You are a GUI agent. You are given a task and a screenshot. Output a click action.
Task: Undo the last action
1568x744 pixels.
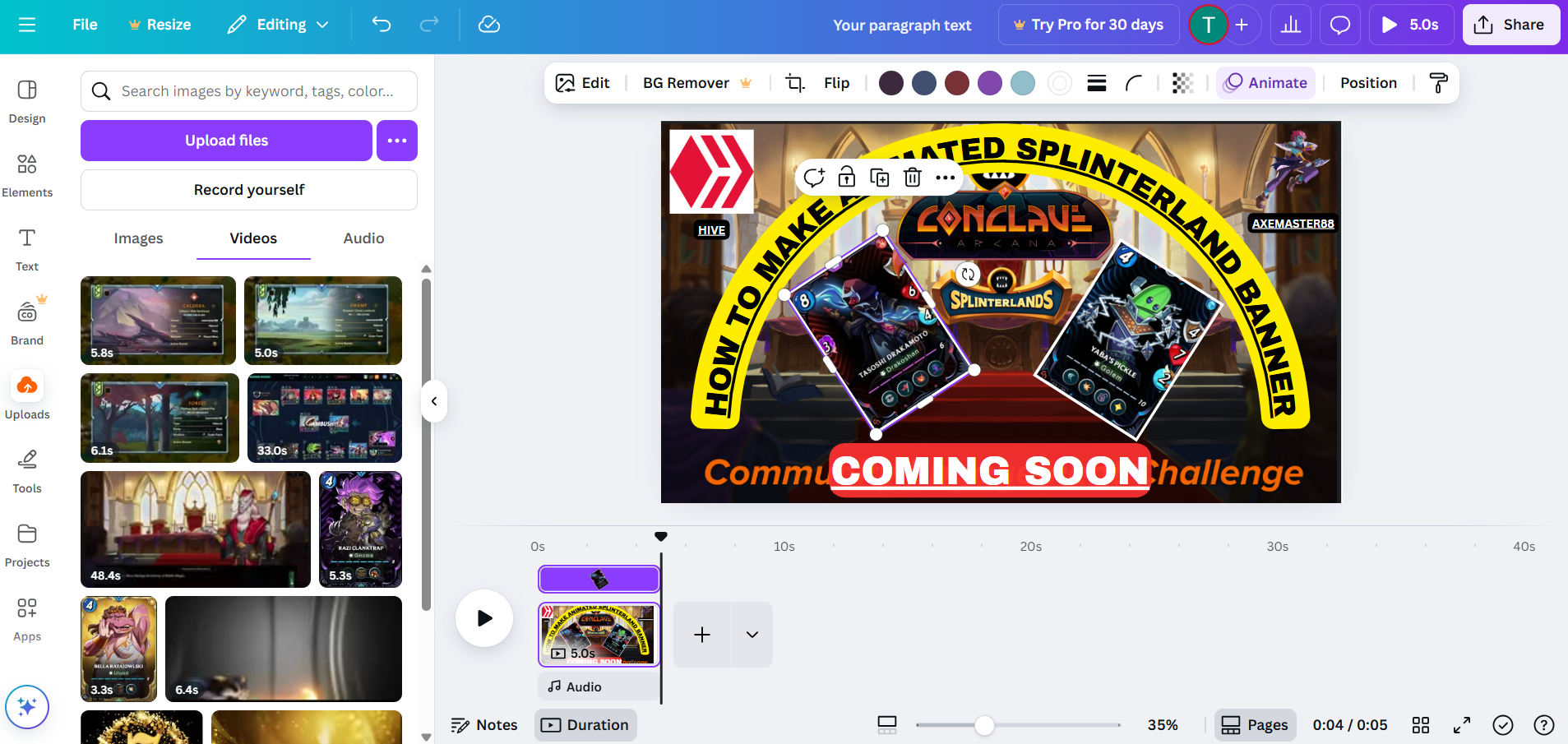(x=382, y=25)
